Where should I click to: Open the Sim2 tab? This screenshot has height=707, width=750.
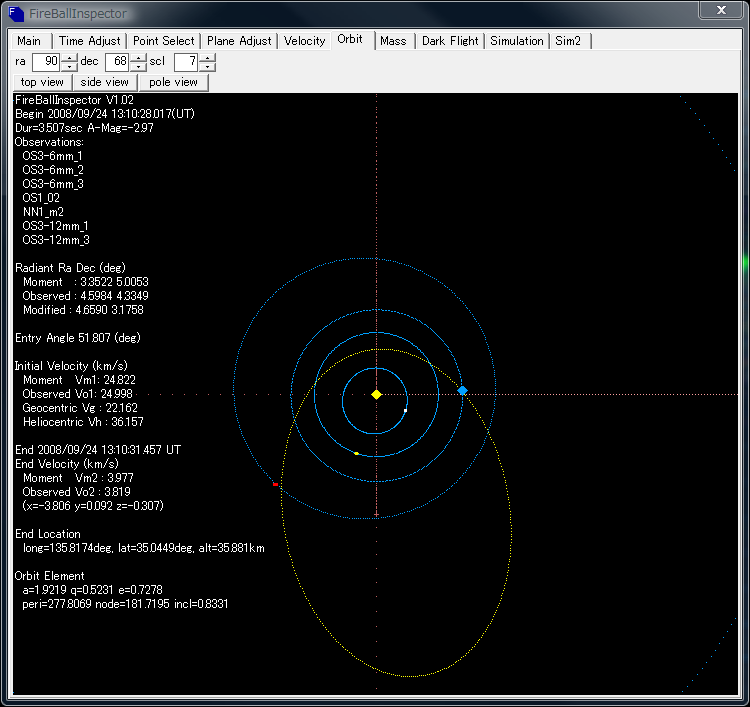point(568,41)
